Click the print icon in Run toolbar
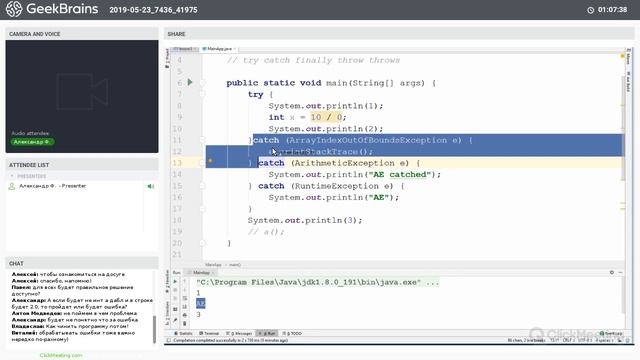 [184, 315]
